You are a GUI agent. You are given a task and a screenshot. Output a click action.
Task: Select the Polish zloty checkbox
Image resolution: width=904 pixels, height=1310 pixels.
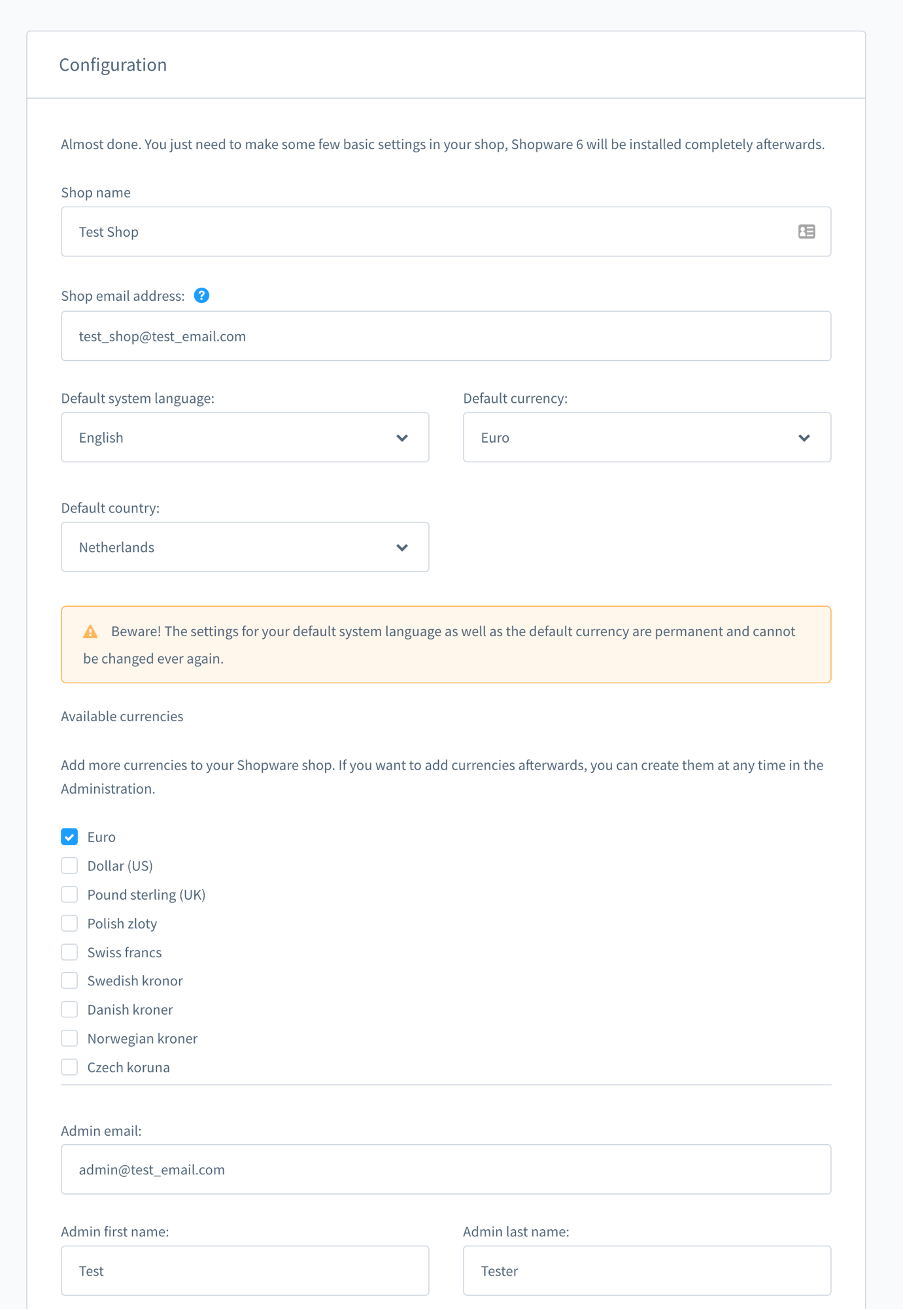69,923
